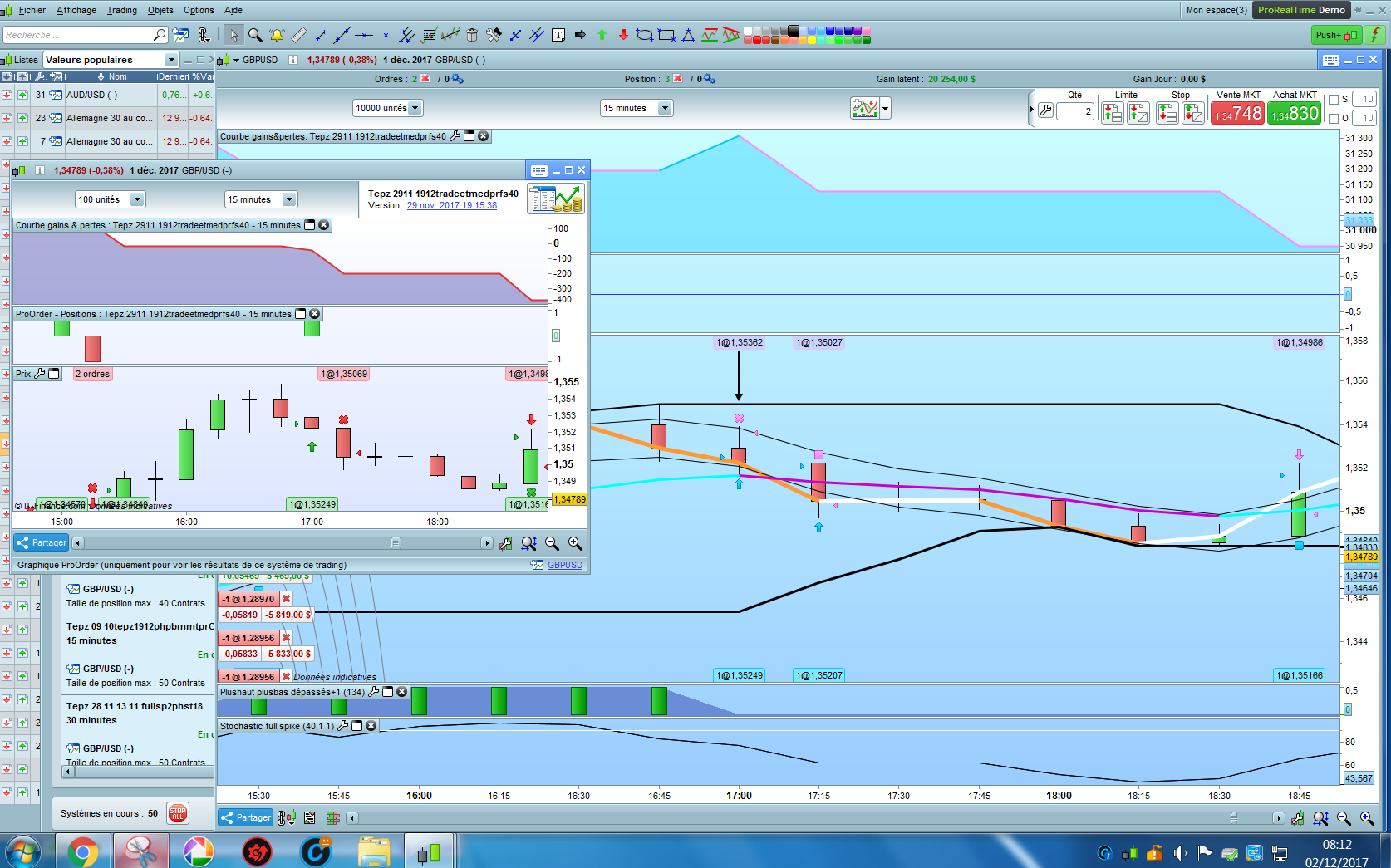Add a red down arrow marker

[x=623, y=35]
